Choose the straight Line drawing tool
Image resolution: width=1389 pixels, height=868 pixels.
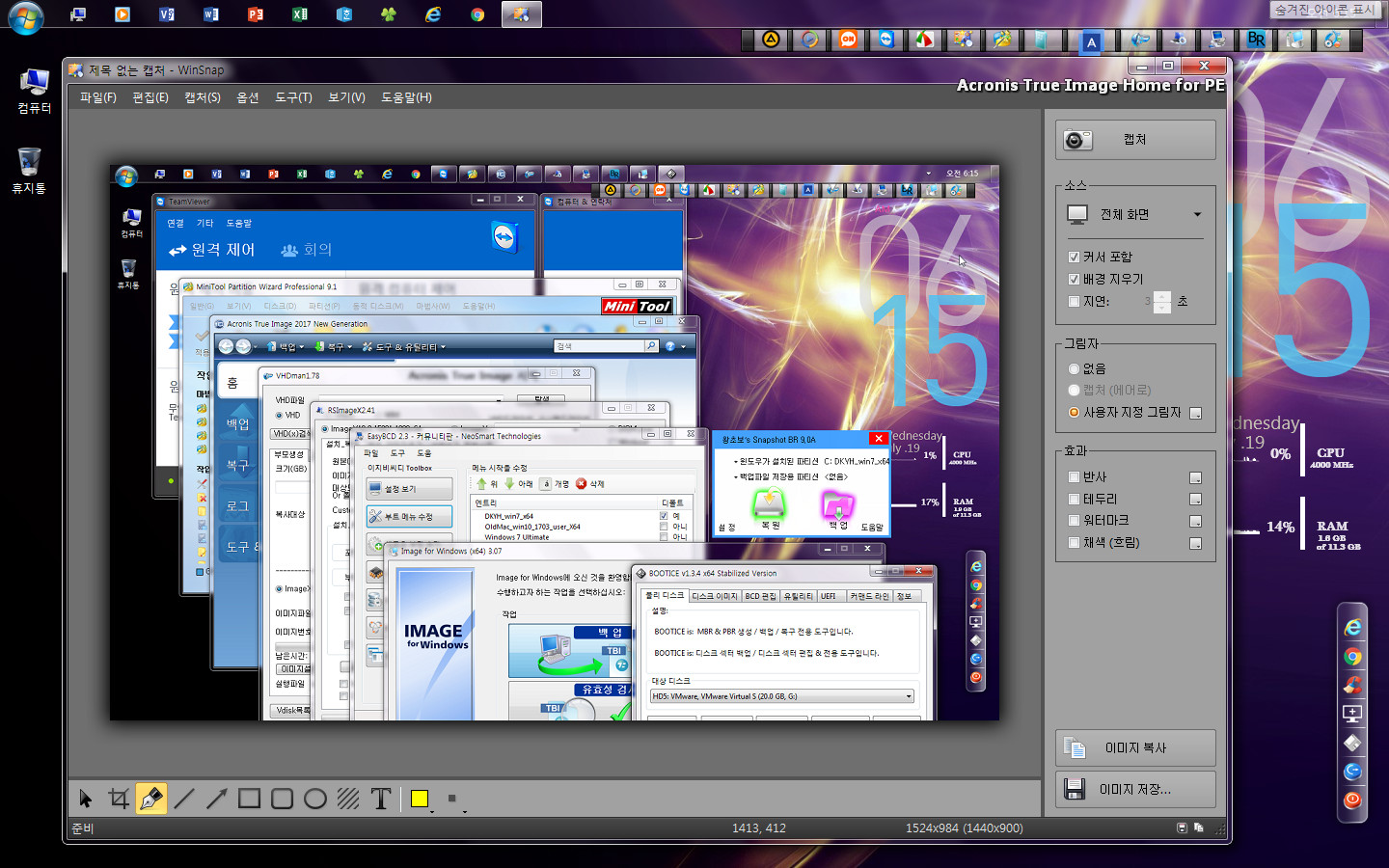coord(184,799)
